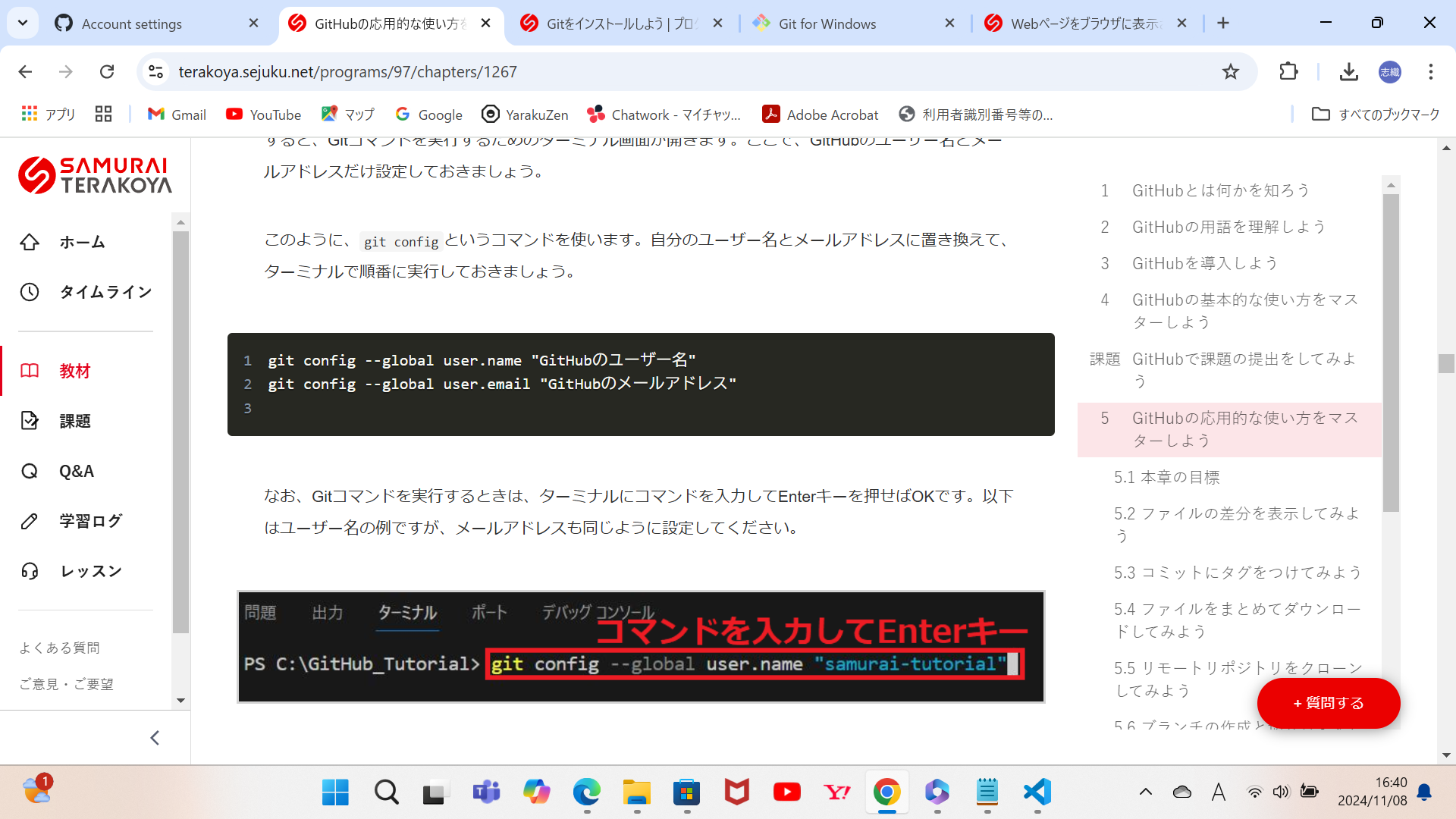The image size is (1456, 819).
Task: Open the YouTube bookmark
Action: [263, 115]
